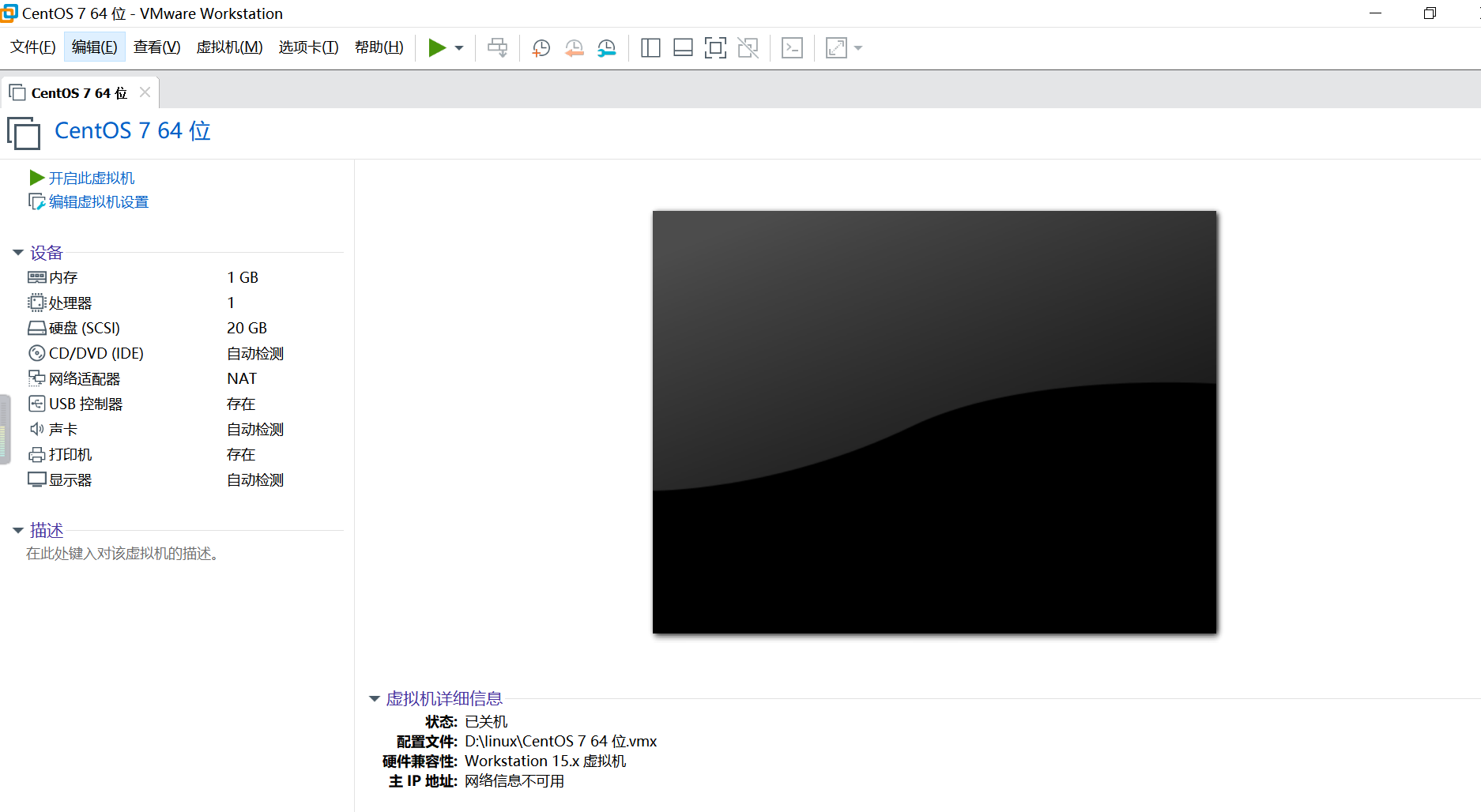The width and height of the screenshot is (1481, 812).
Task: Click the green power-on play button in toolbar
Action: coord(437,48)
